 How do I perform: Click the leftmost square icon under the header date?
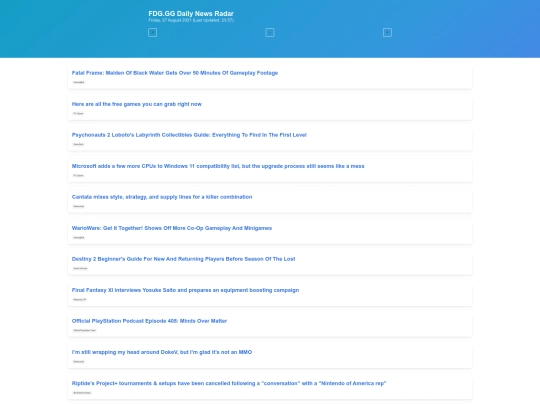(153, 33)
